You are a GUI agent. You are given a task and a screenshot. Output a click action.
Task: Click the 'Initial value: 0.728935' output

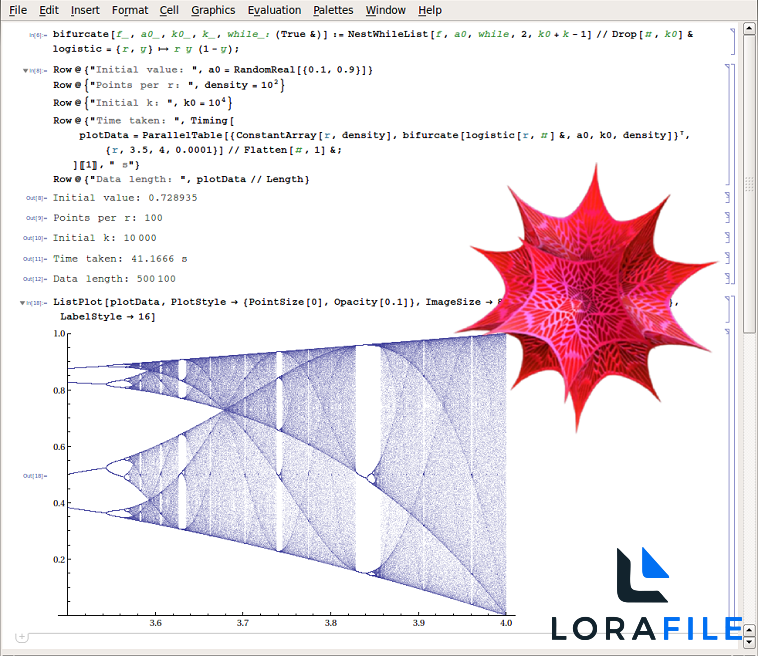click(x=125, y=198)
